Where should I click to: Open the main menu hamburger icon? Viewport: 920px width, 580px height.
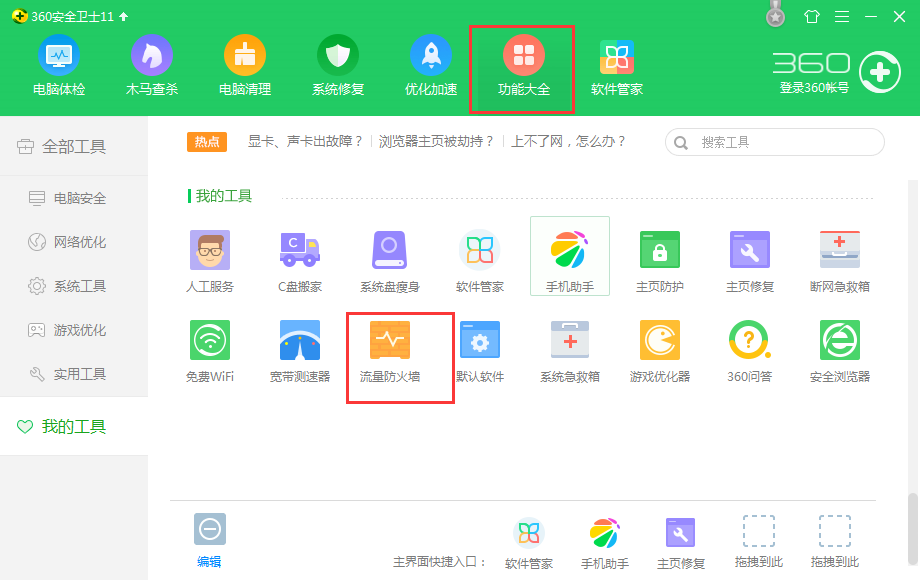[842, 16]
